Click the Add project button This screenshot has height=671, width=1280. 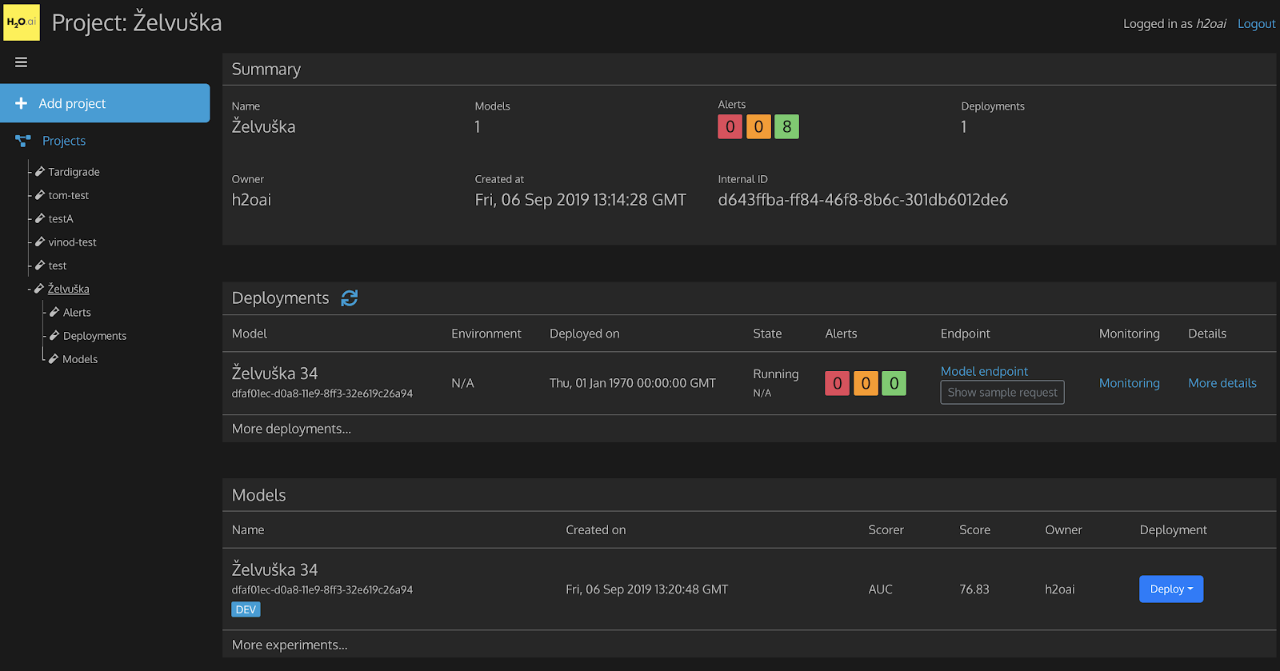point(105,103)
